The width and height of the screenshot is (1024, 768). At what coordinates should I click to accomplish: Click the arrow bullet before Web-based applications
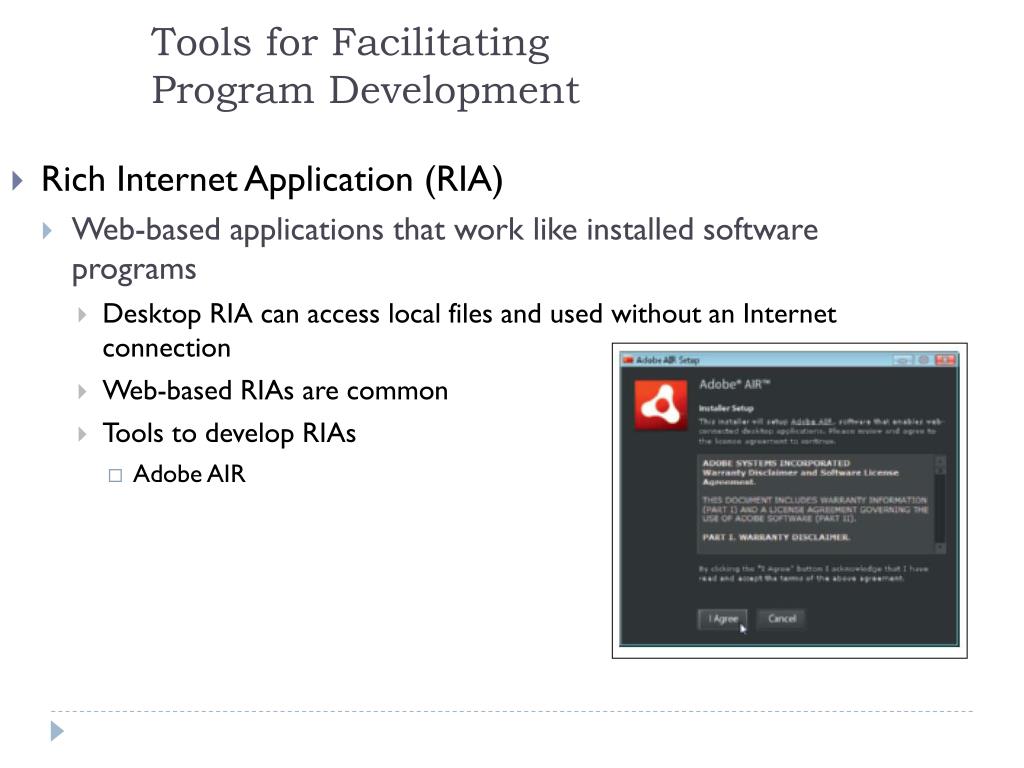pyautogui.click(x=47, y=231)
